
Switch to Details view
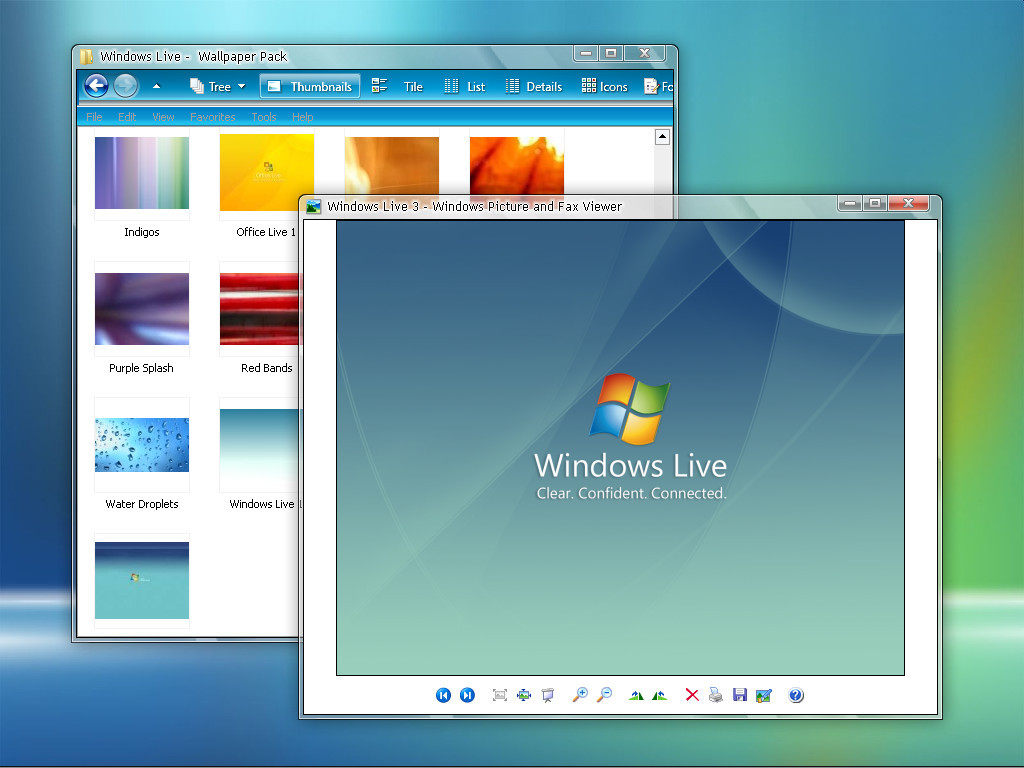click(x=534, y=87)
